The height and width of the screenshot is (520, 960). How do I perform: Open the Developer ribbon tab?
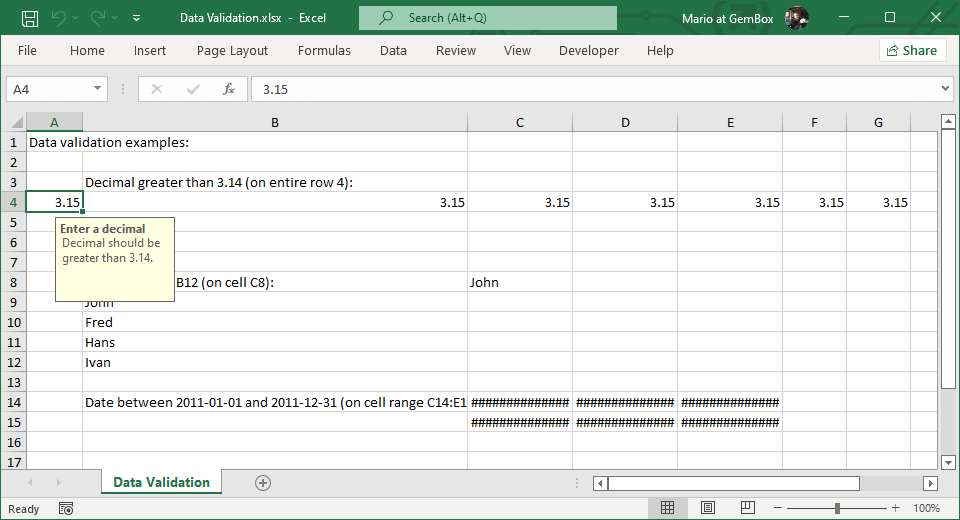[x=588, y=51]
